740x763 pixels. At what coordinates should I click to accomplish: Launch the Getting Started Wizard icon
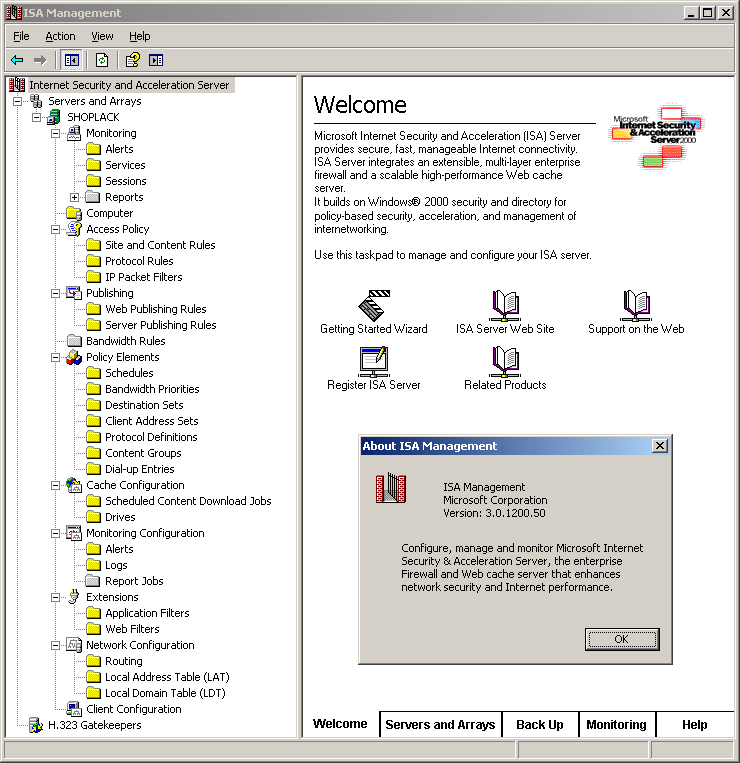tap(374, 306)
